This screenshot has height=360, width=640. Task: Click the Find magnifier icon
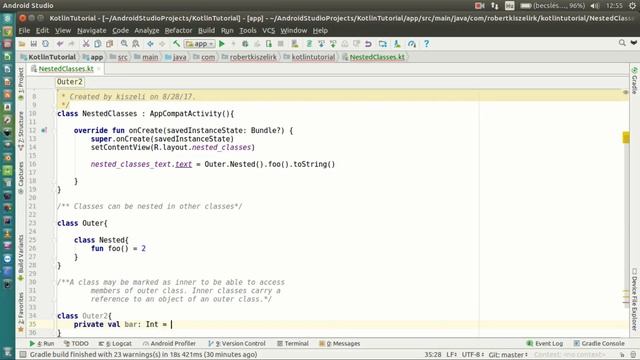tap(124, 44)
